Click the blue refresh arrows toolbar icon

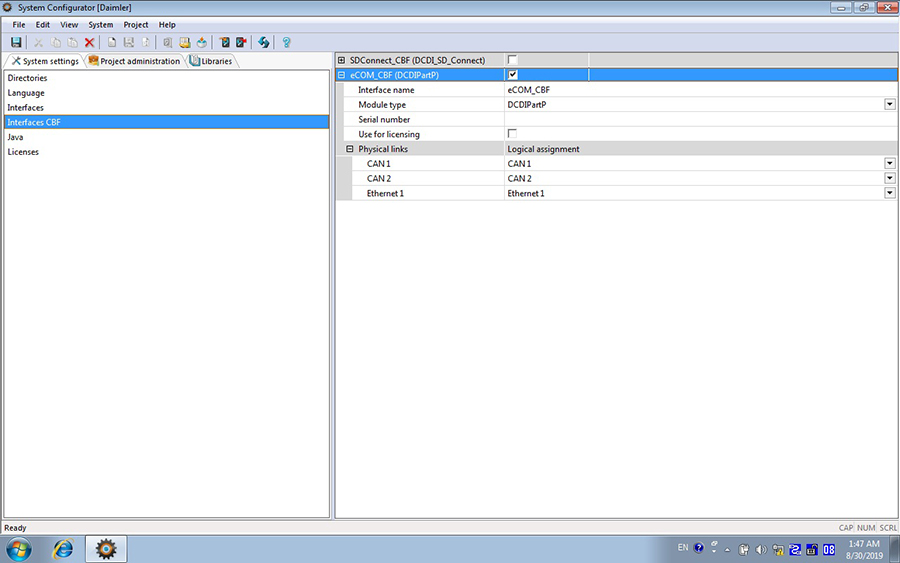pyautogui.click(x=264, y=42)
